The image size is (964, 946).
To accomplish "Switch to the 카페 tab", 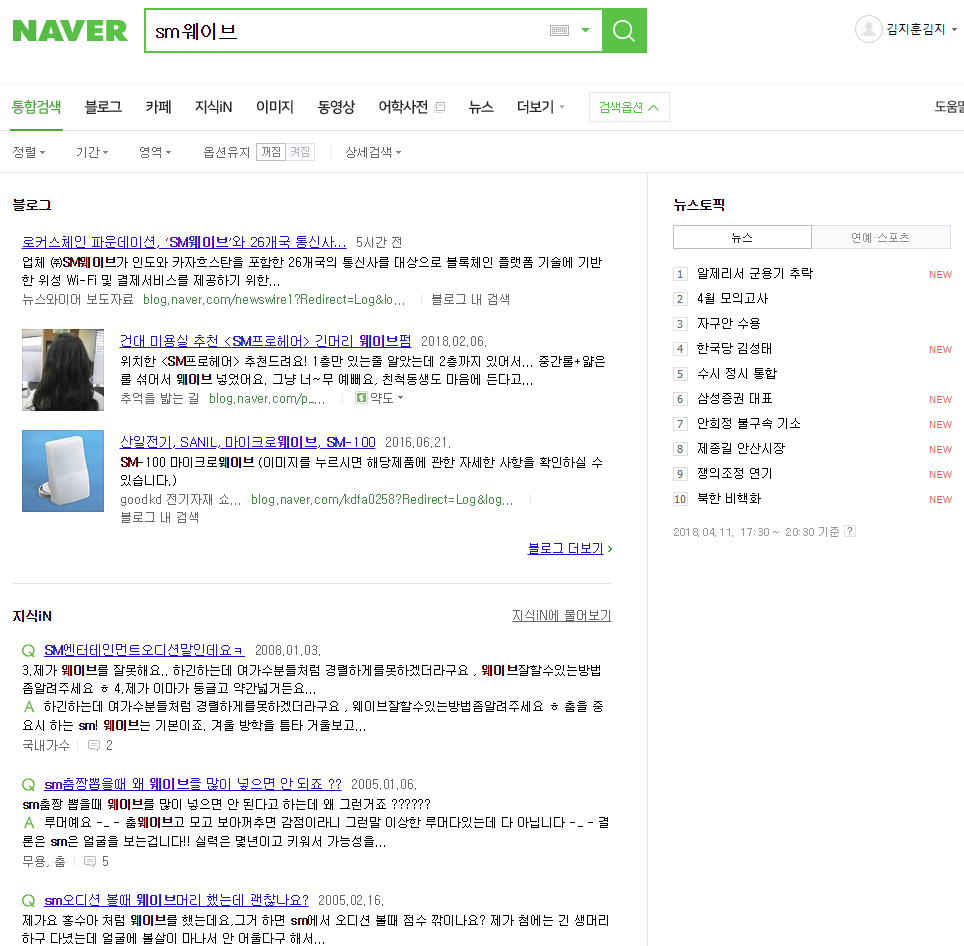I will pos(158,107).
